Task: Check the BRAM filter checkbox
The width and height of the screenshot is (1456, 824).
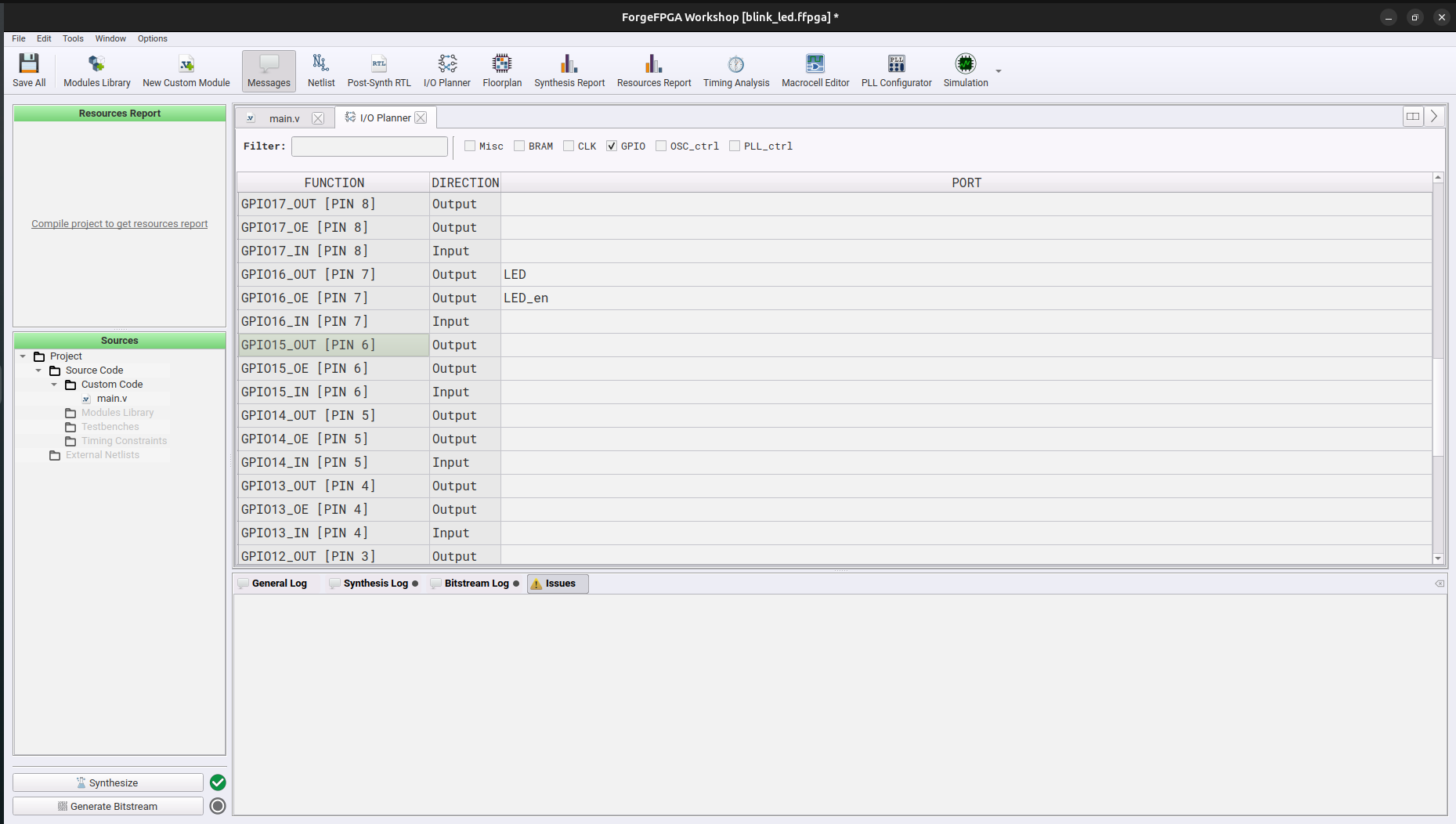Action: click(519, 146)
